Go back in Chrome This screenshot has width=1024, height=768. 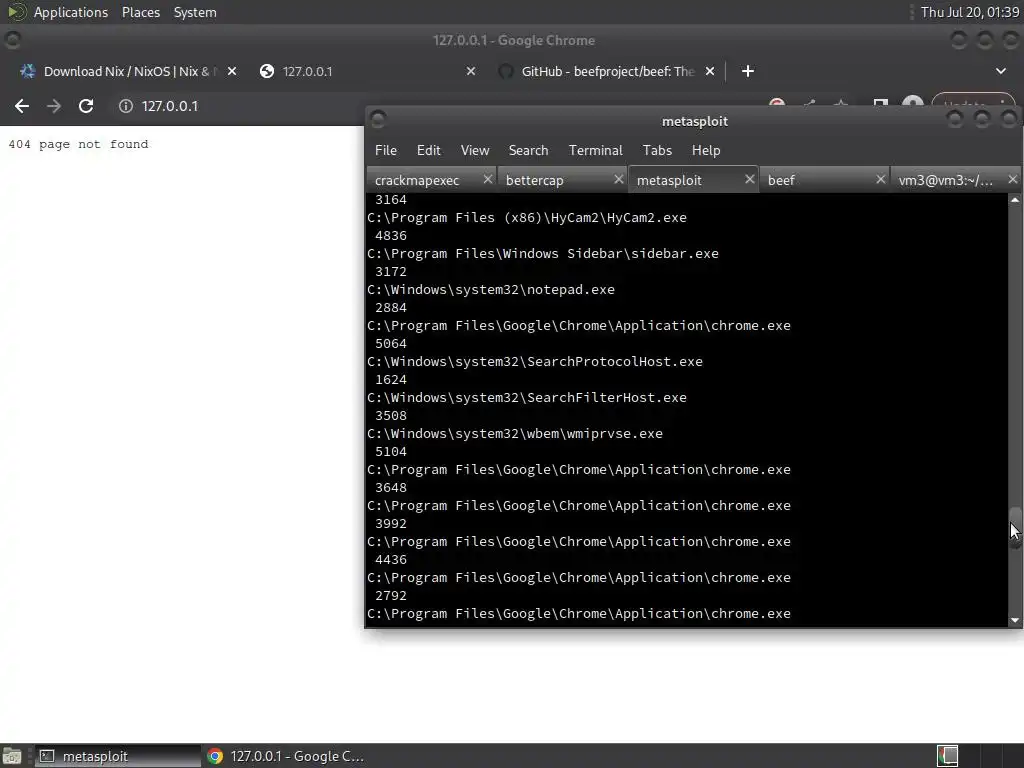click(22, 106)
